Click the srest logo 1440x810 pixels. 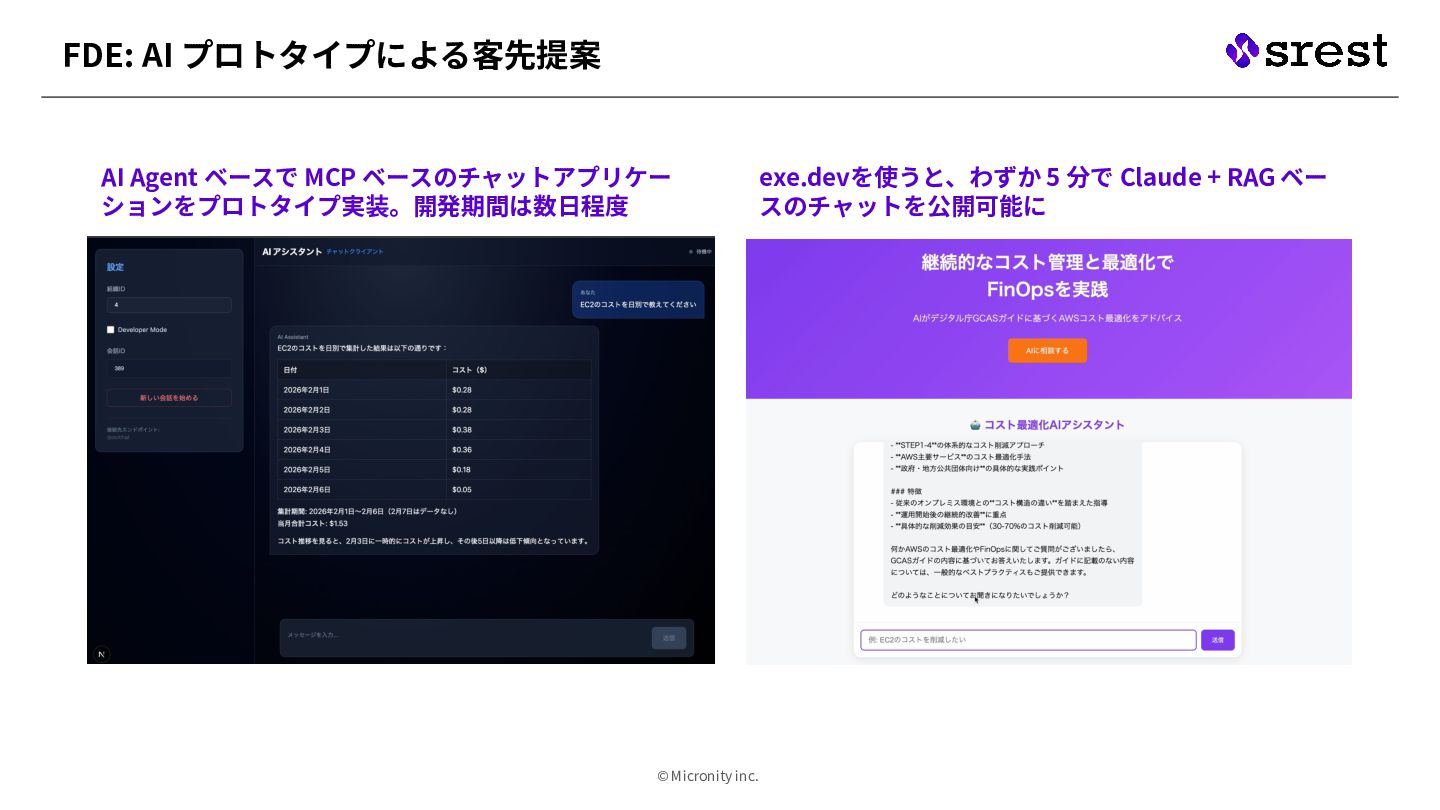click(1306, 50)
